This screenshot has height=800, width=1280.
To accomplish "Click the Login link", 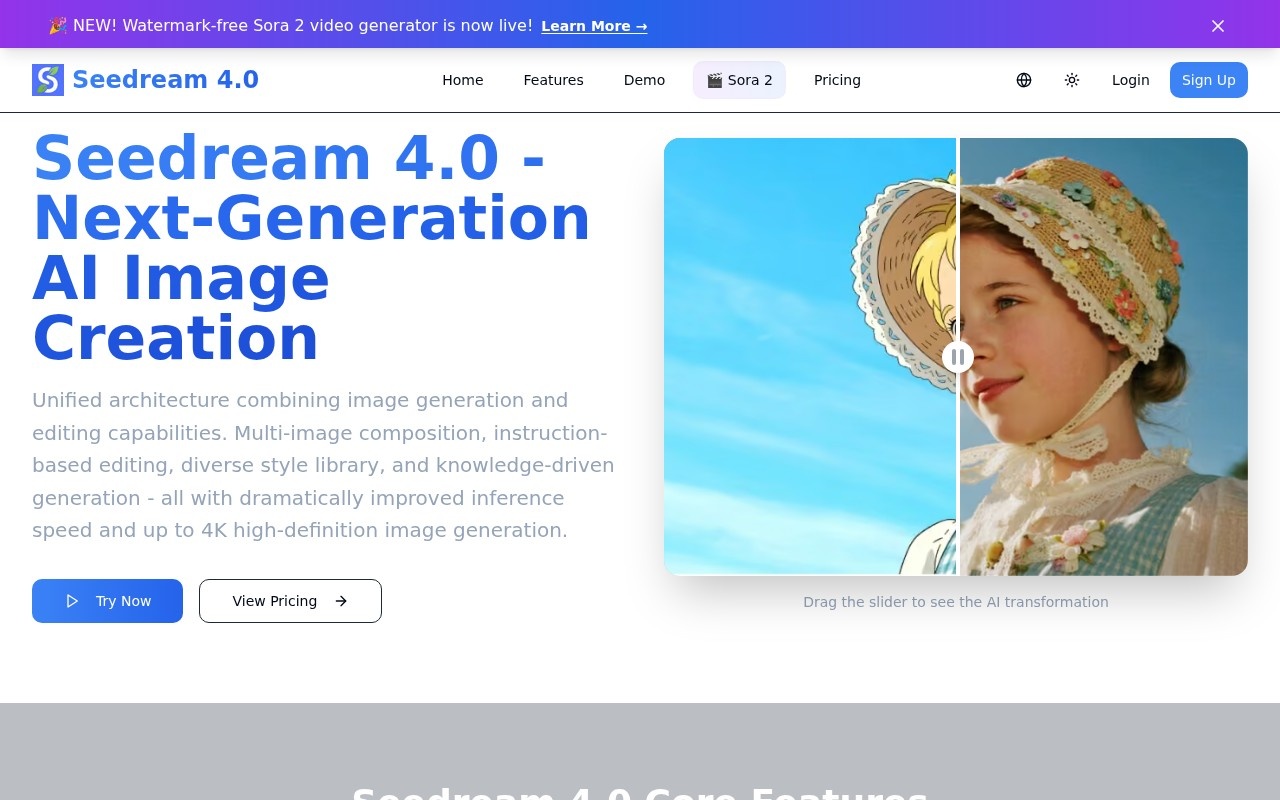I will [1131, 80].
